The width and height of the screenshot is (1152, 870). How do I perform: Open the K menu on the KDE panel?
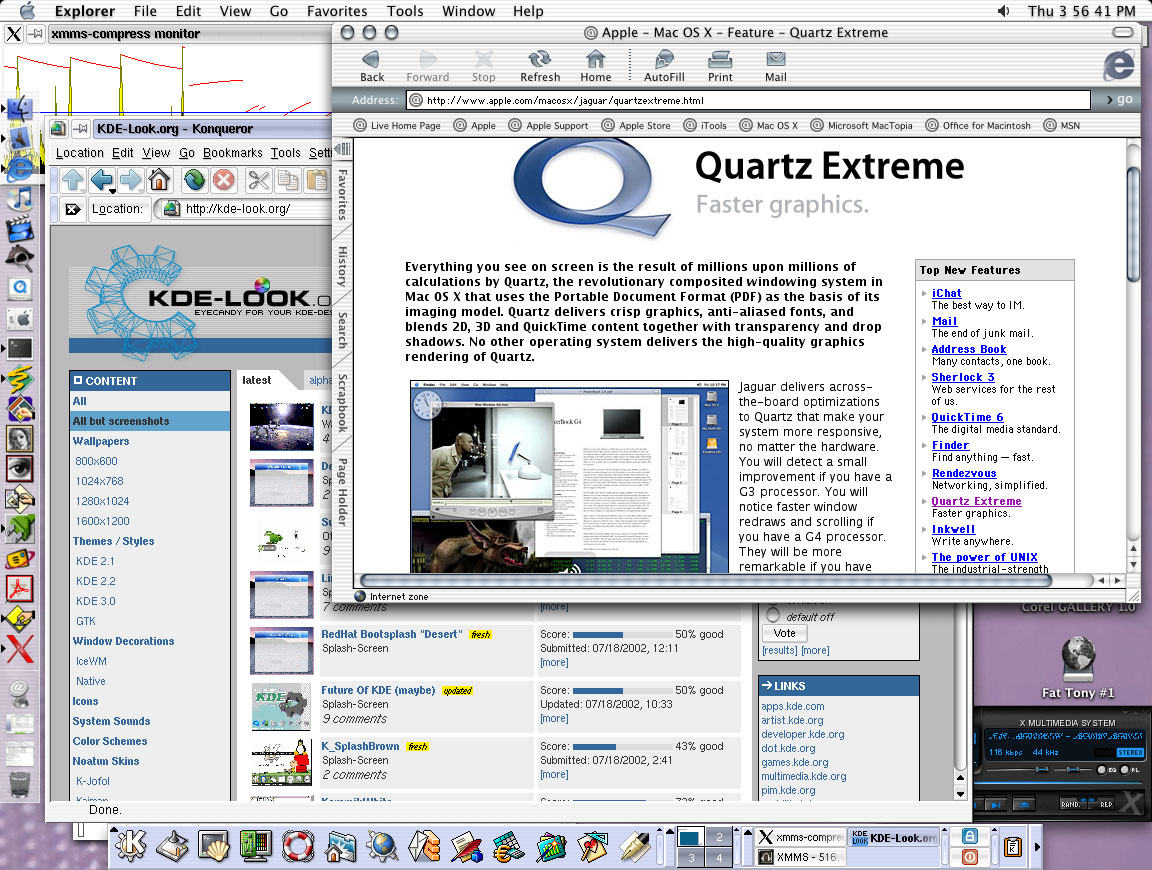pos(131,846)
